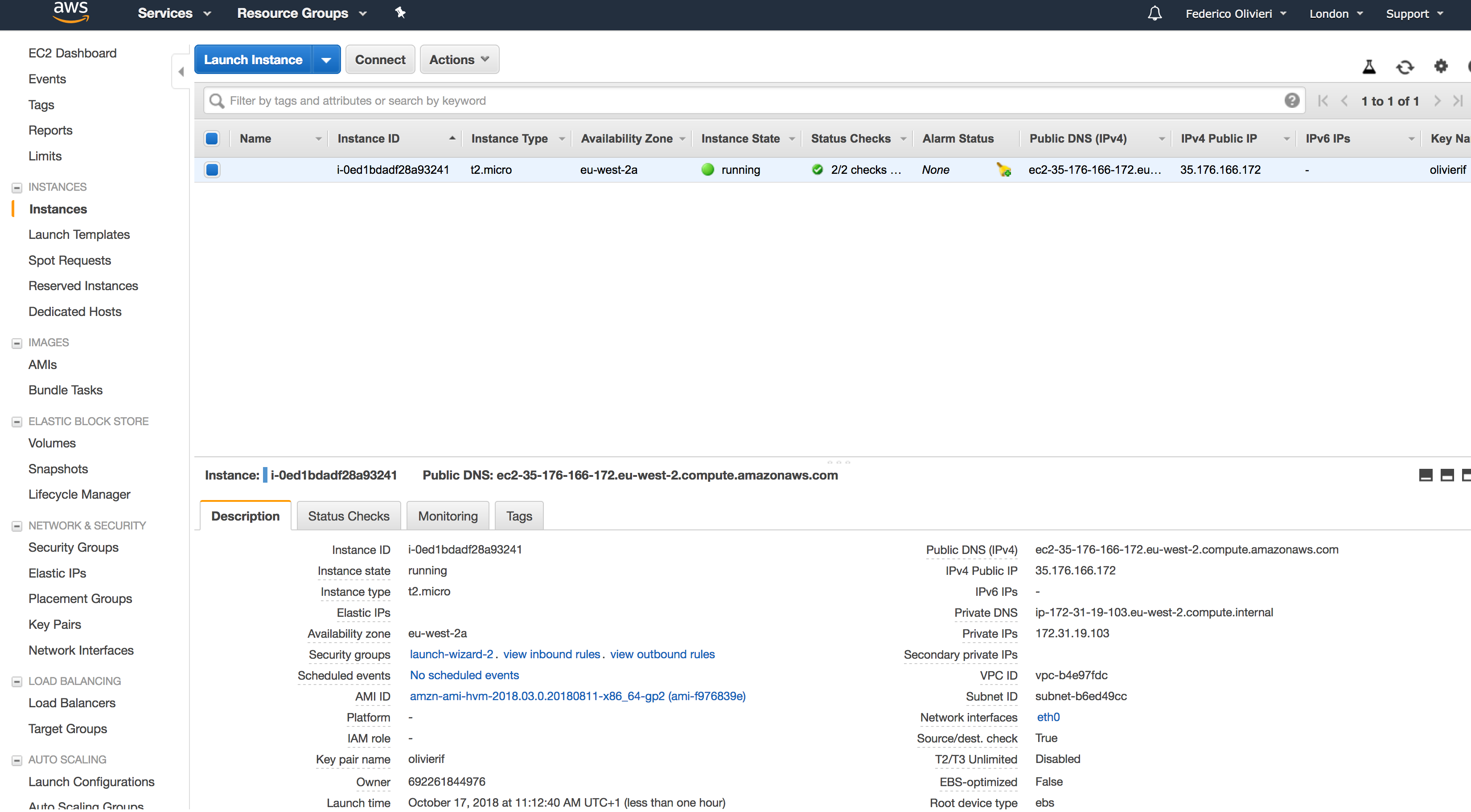
Task: Open the settings gear icon
Action: tap(1441, 66)
